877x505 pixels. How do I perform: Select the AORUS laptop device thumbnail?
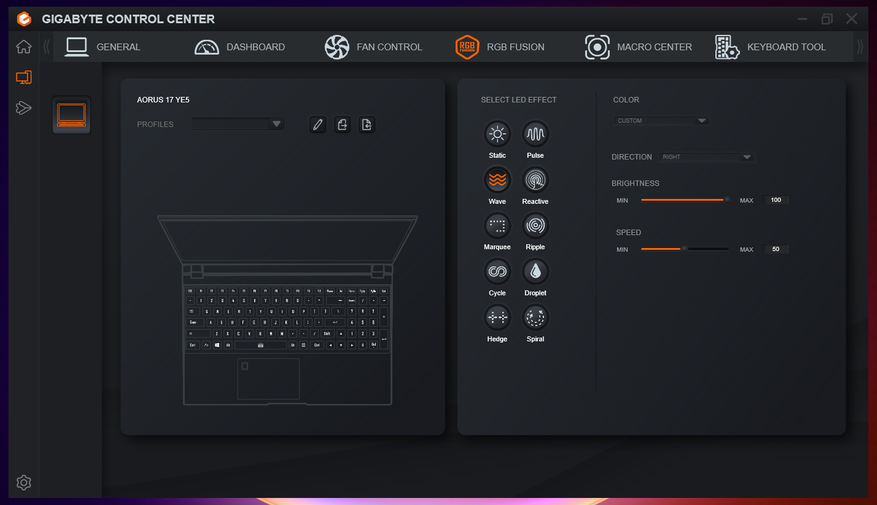pos(71,115)
